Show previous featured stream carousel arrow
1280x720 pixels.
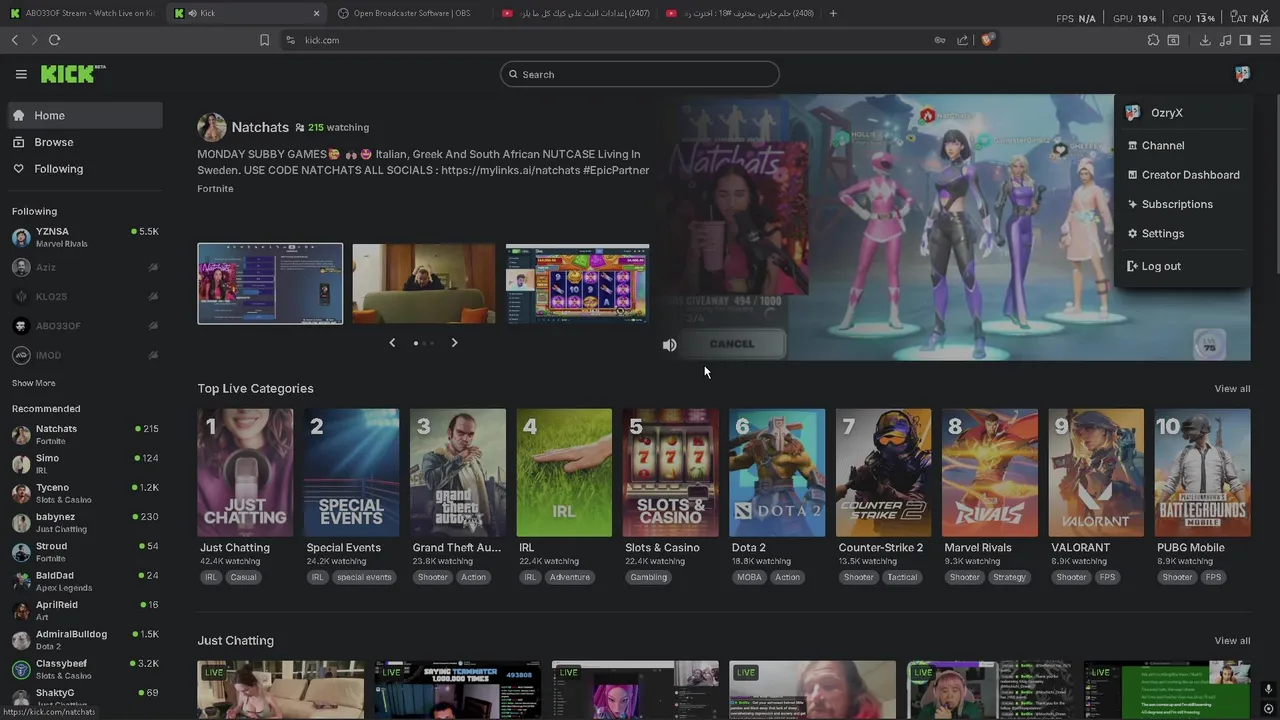392,343
